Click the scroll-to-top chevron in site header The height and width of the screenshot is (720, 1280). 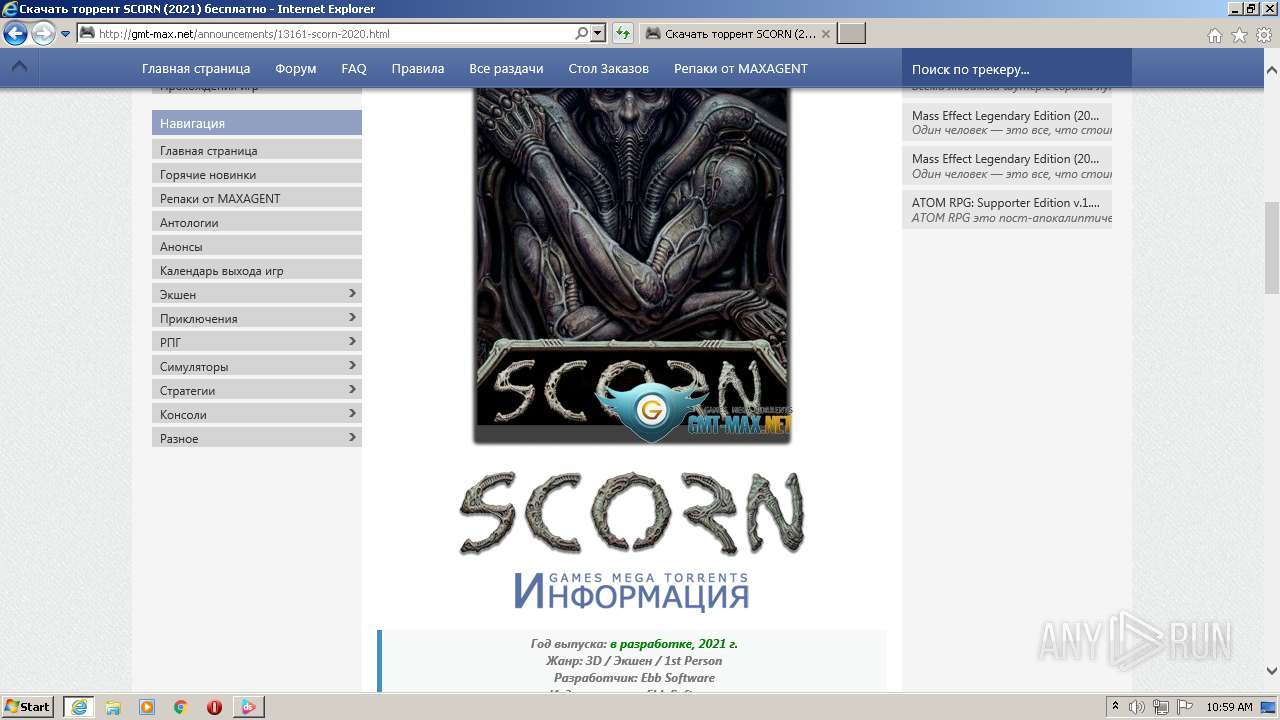19,68
